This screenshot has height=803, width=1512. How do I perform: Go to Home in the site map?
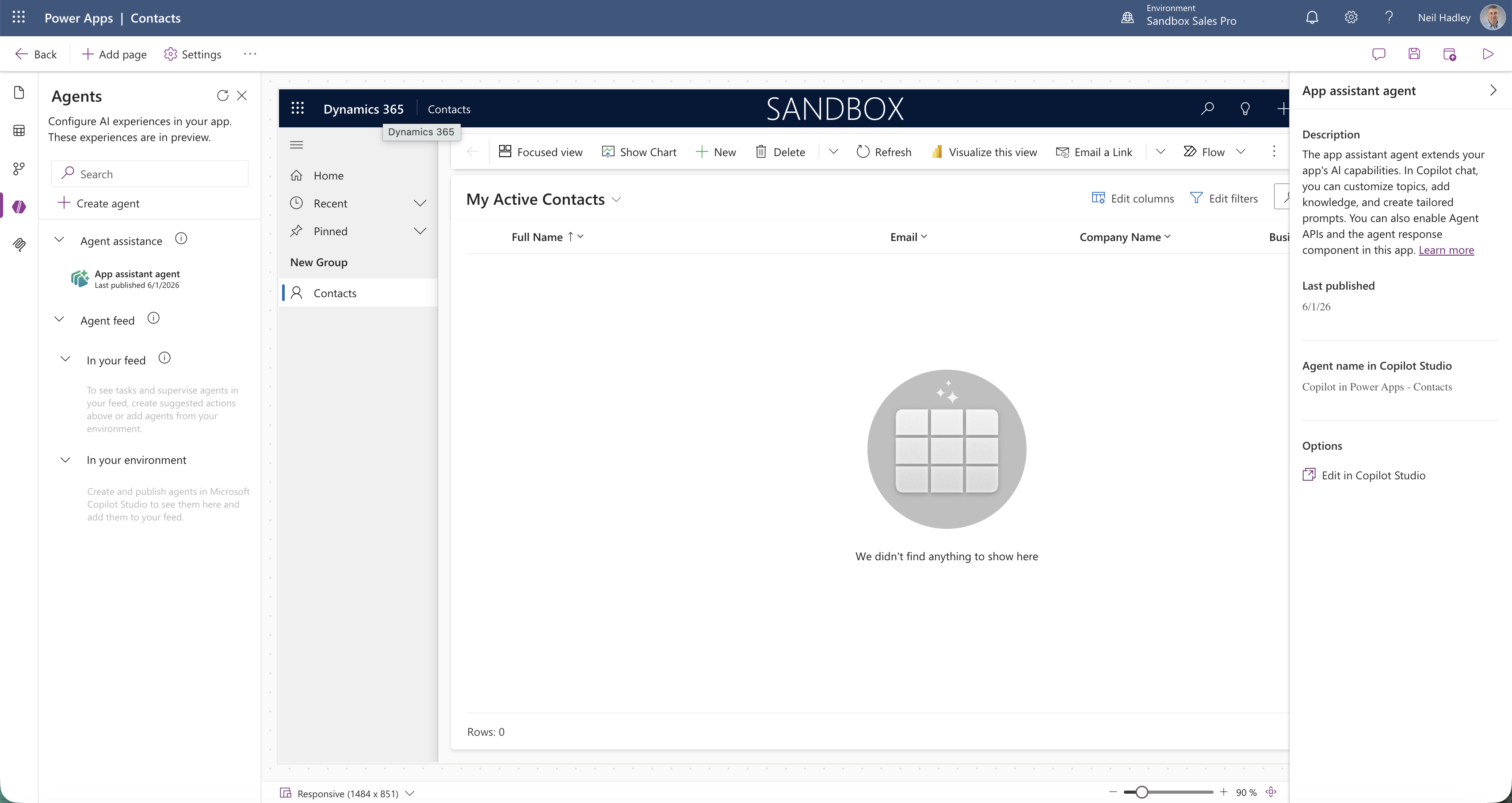358,176
